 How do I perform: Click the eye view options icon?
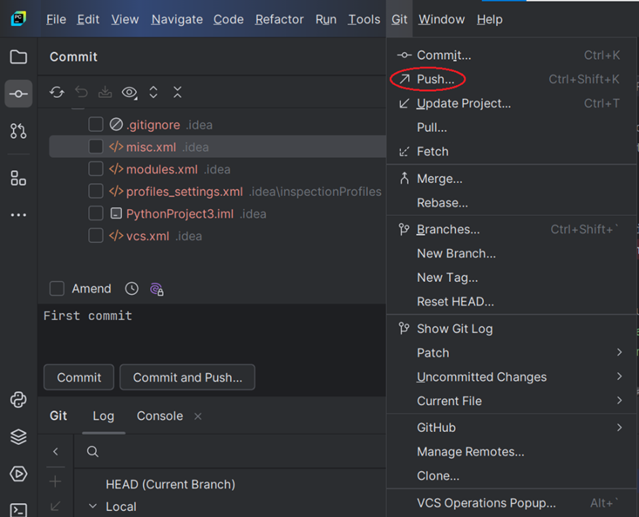point(129,92)
